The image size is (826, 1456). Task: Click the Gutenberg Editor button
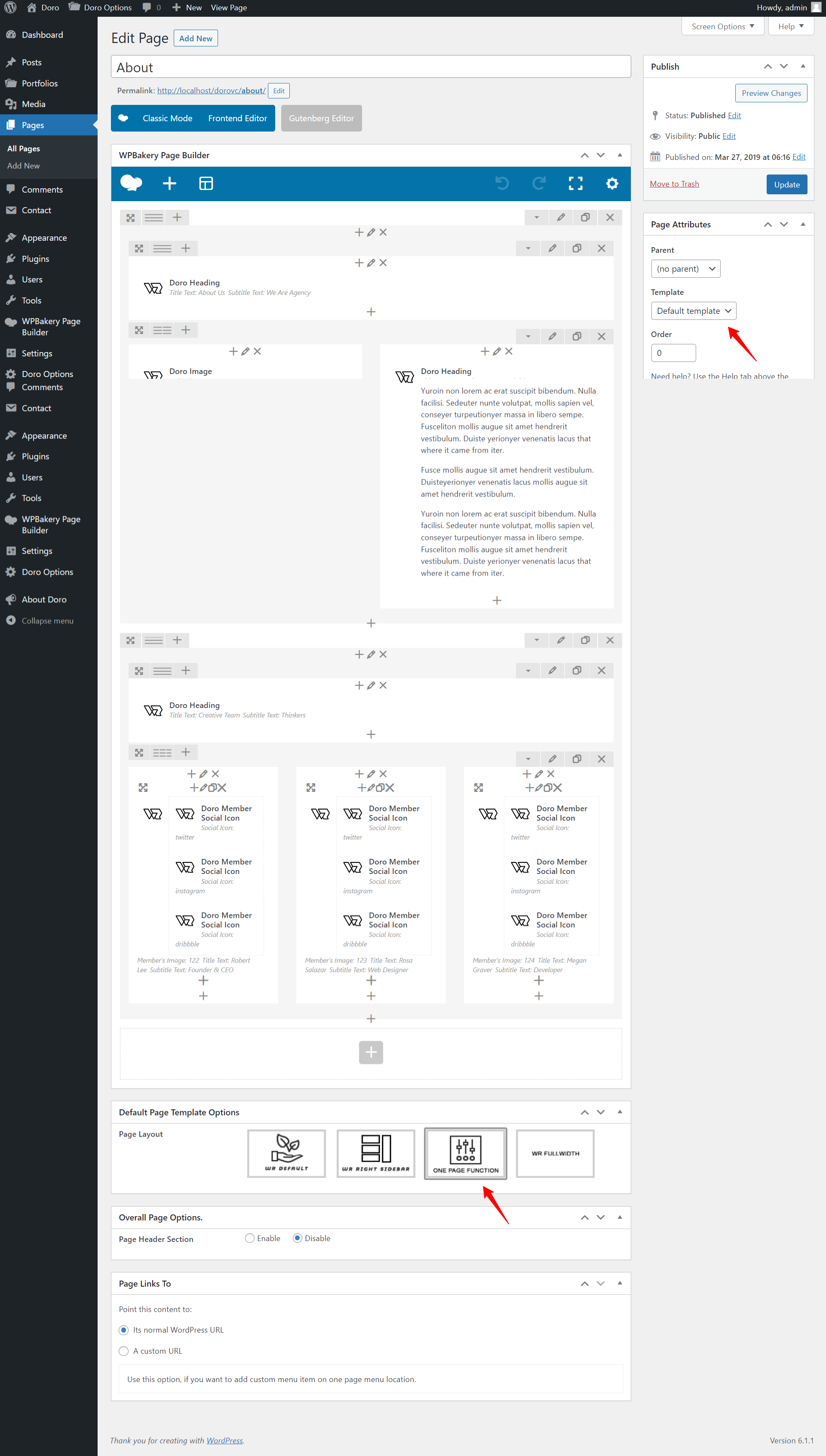click(x=321, y=119)
